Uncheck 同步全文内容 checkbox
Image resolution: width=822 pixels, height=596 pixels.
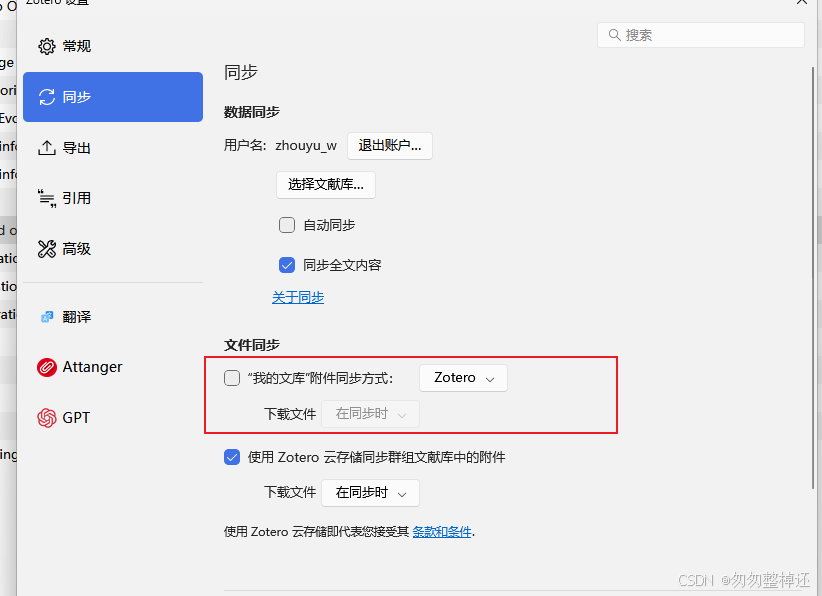click(287, 265)
